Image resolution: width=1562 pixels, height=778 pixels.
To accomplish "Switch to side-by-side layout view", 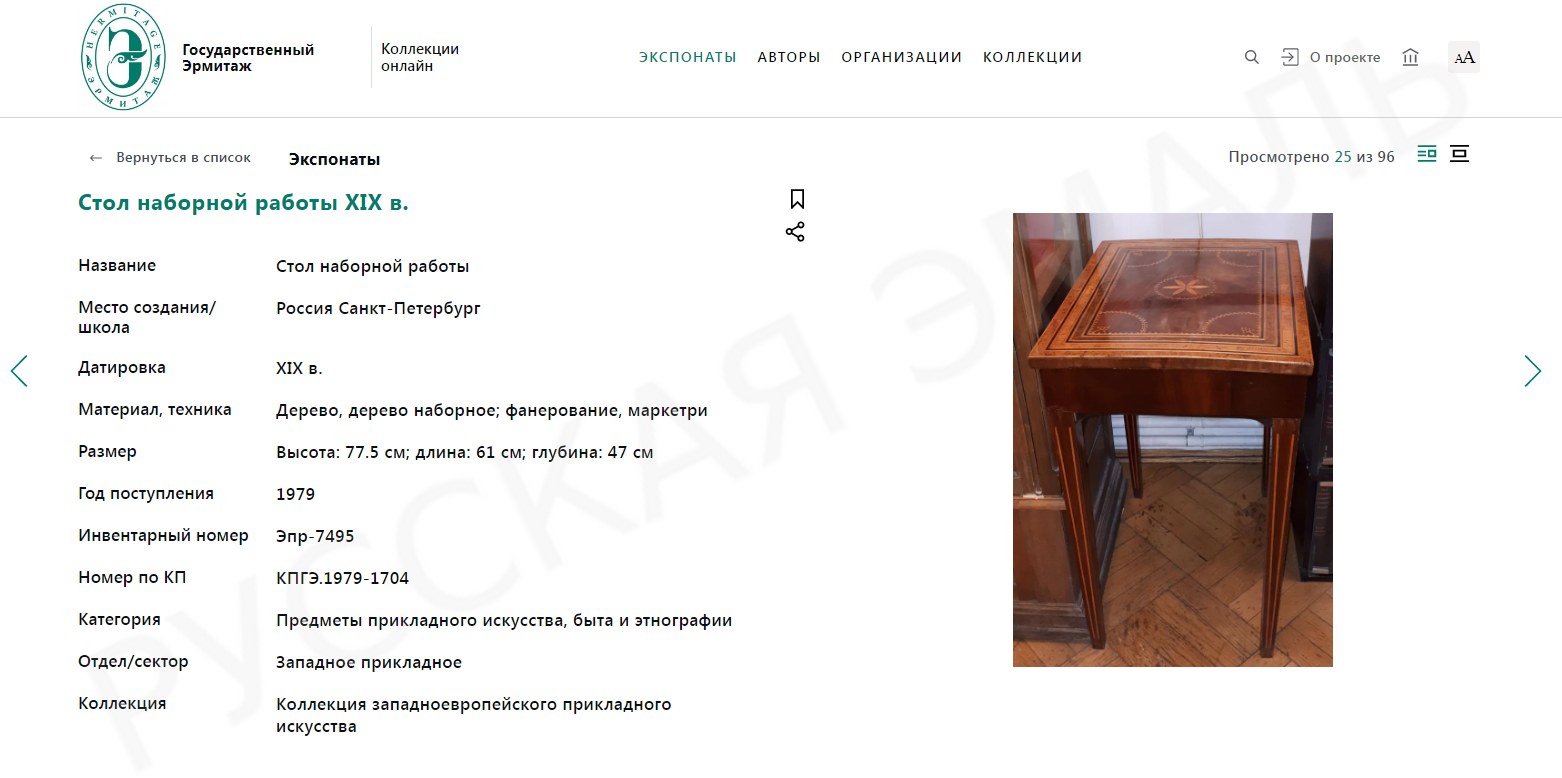I will (x=1427, y=154).
